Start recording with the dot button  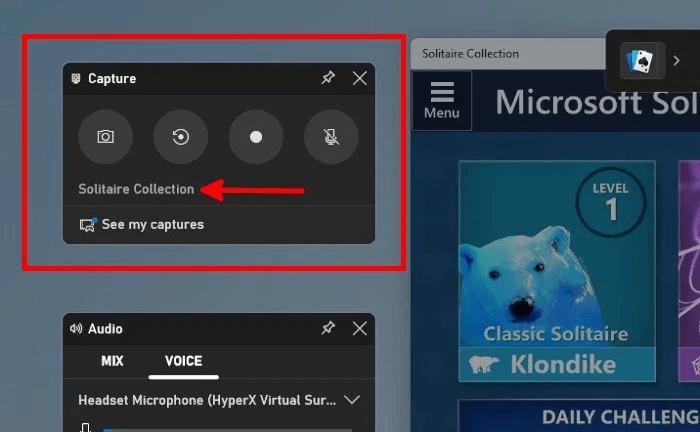[256, 137]
